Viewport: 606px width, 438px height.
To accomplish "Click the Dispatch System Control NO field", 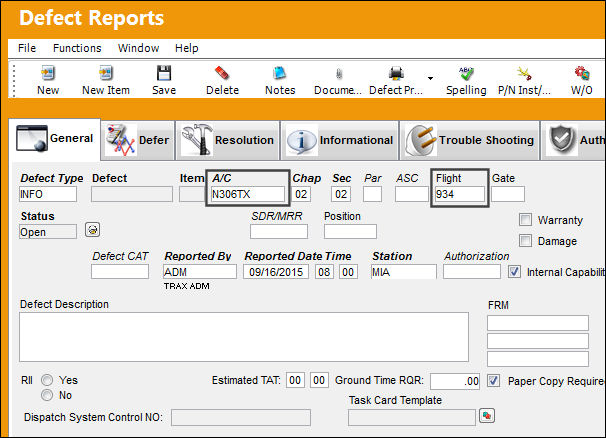I will pyautogui.click(x=241, y=418).
